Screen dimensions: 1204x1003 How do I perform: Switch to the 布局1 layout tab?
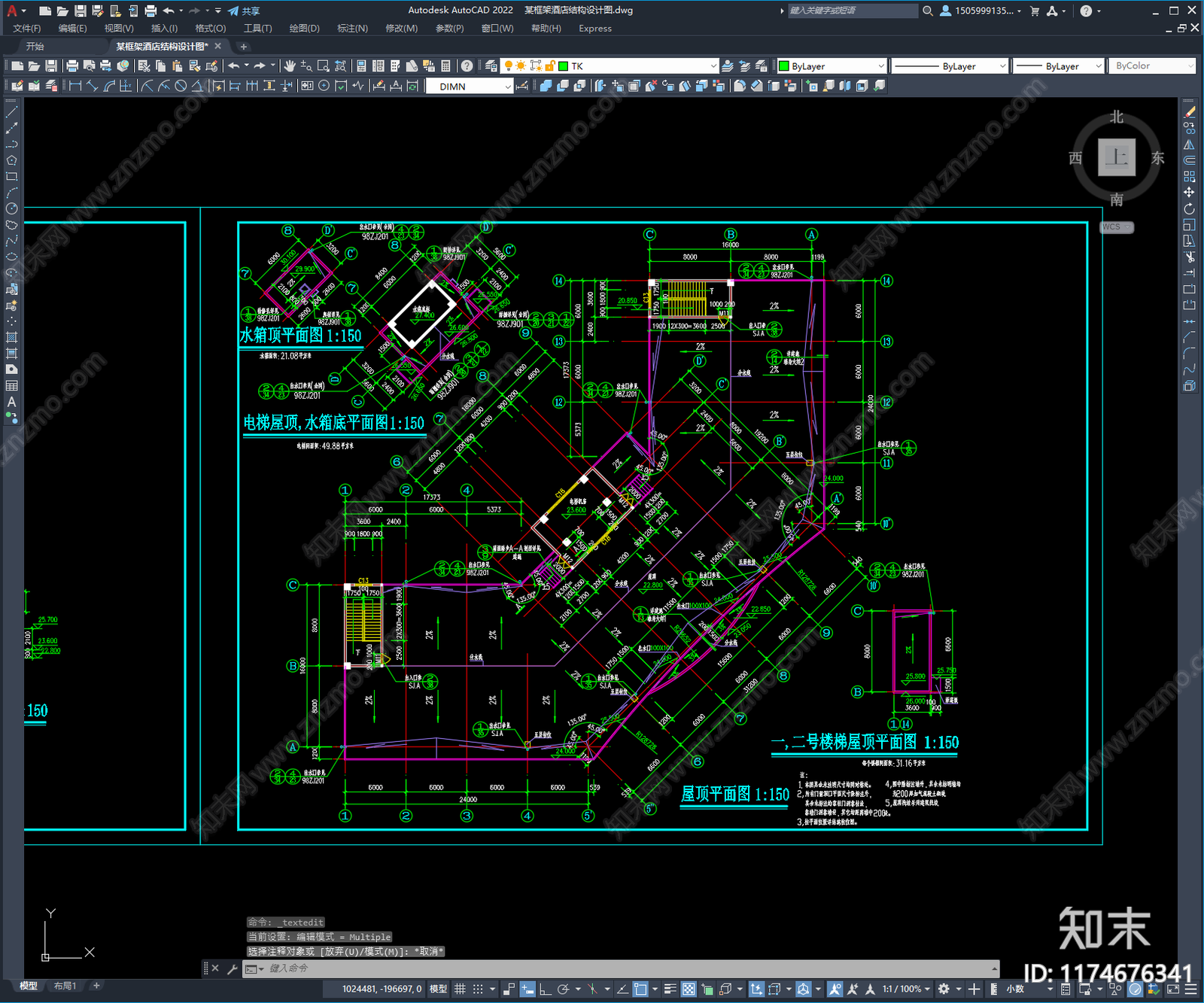(x=65, y=986)
